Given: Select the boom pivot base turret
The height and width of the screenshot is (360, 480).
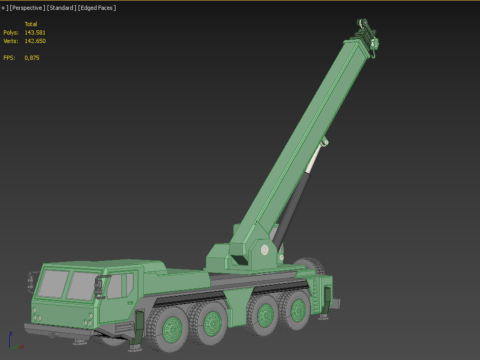Looking at the screenshot, I should point(247,255).
